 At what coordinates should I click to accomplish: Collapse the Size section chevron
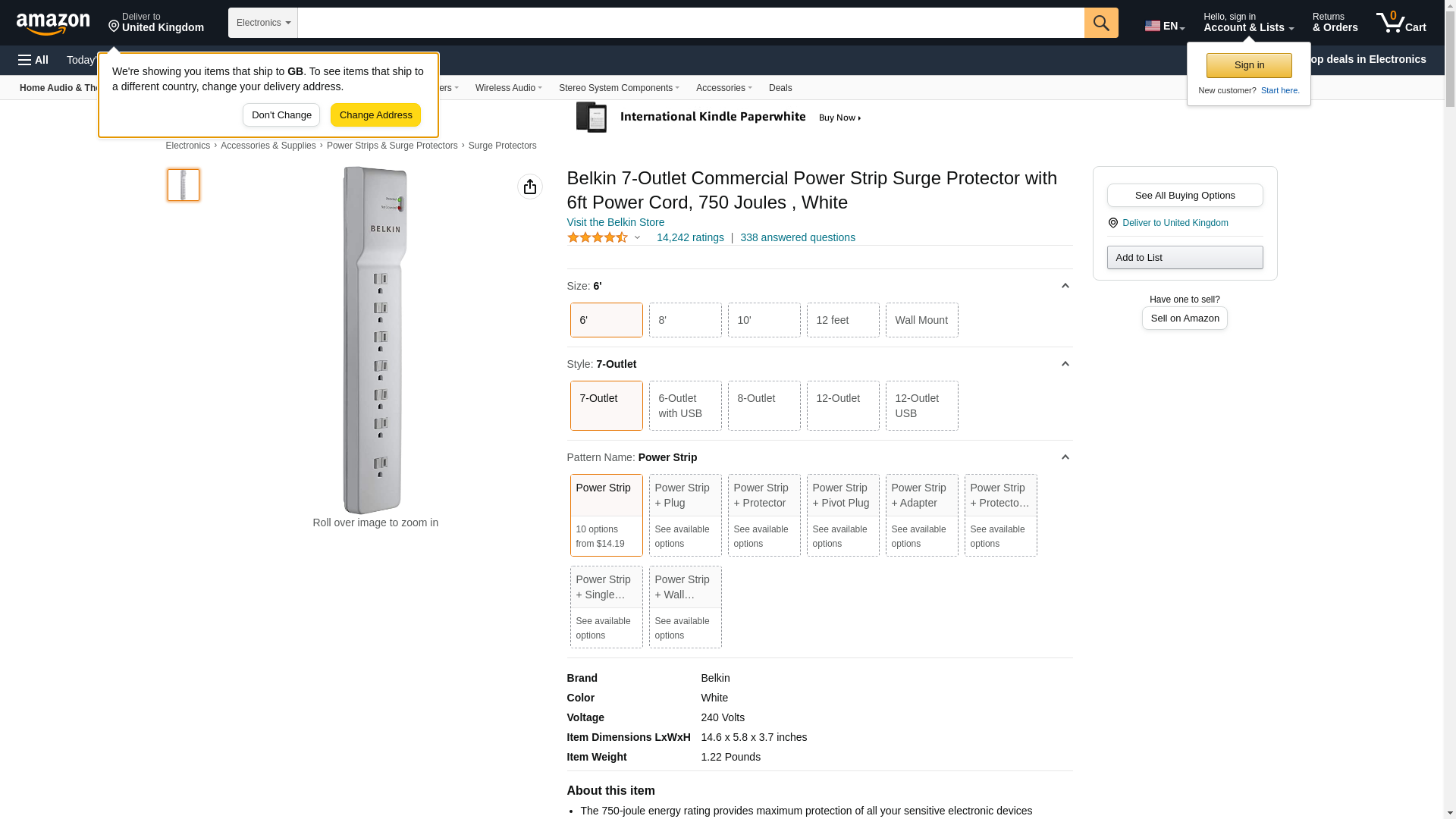(1065, 286)
